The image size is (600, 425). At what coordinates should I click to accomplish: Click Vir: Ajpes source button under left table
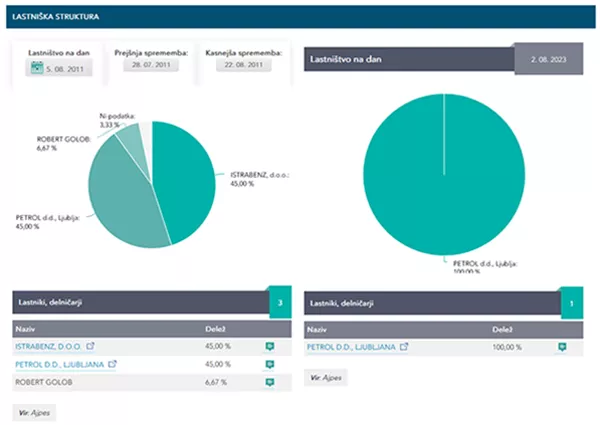[37, 411]
